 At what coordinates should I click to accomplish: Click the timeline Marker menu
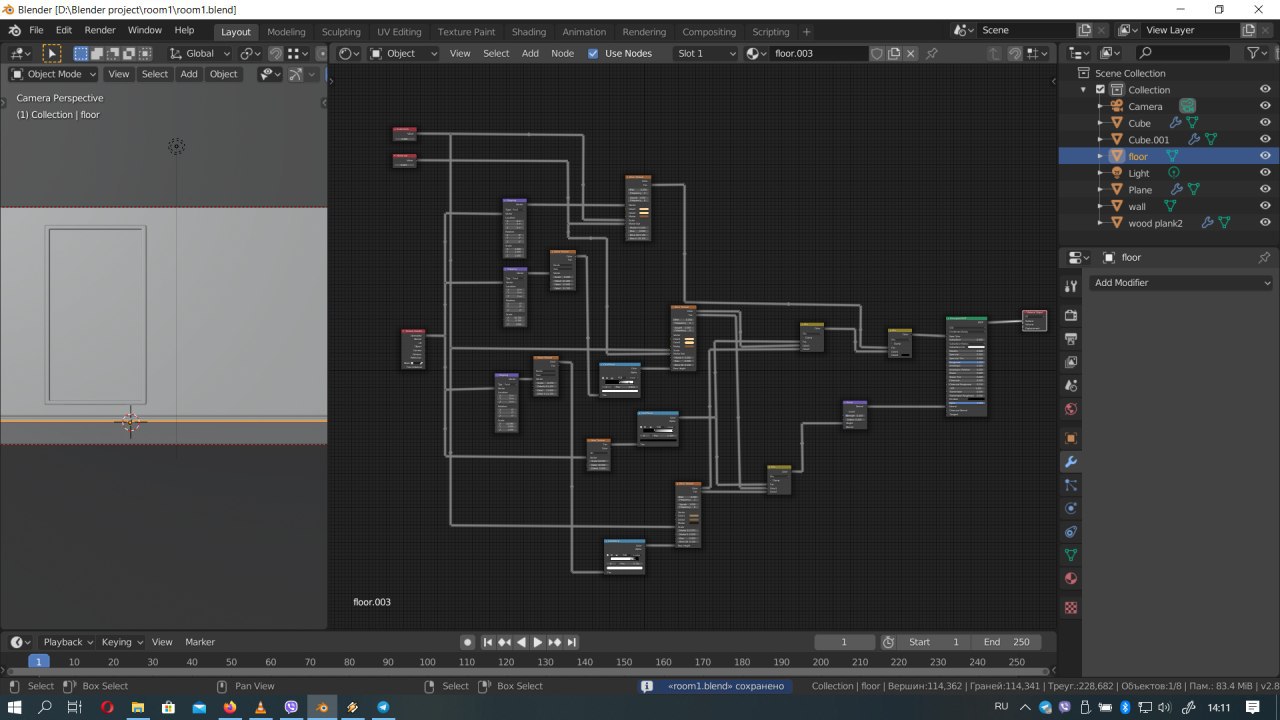click(x=200, y=642)
